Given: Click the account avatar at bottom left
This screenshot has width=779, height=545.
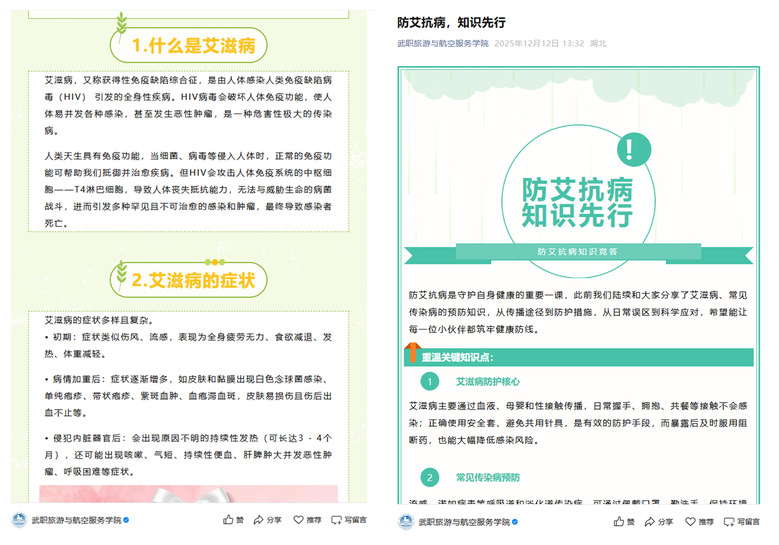Looking at the screenshot, I should (x=19, y=520).
